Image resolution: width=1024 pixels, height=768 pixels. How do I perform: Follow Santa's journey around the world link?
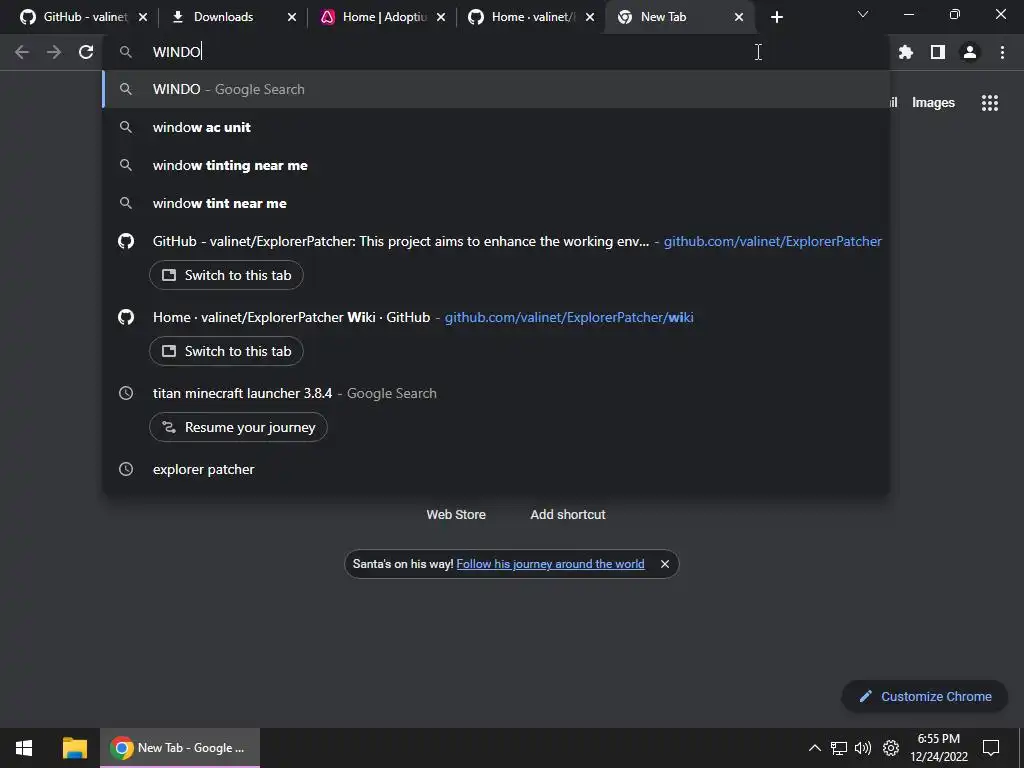click(x=551, y=564)
